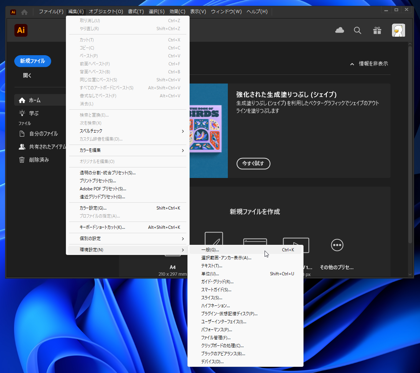Expand the カラーを編集 submenu
This screenshot has width=420, height=373.
coord(128,150)
